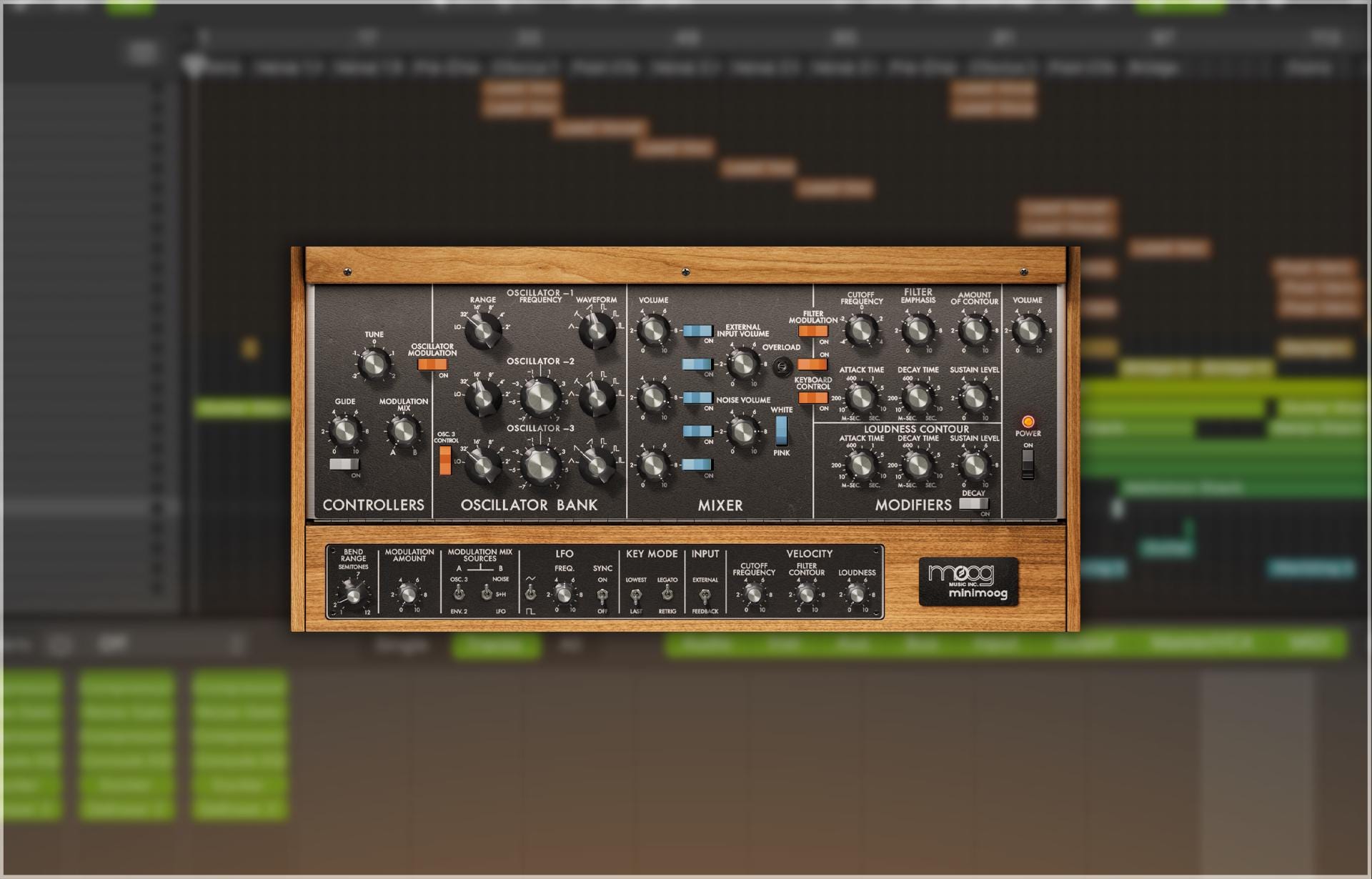The height and width of the screenshot is (879, 1372).
Task: Toggle the orange Oscillator Modulation switch
Action: pos(432,364)
